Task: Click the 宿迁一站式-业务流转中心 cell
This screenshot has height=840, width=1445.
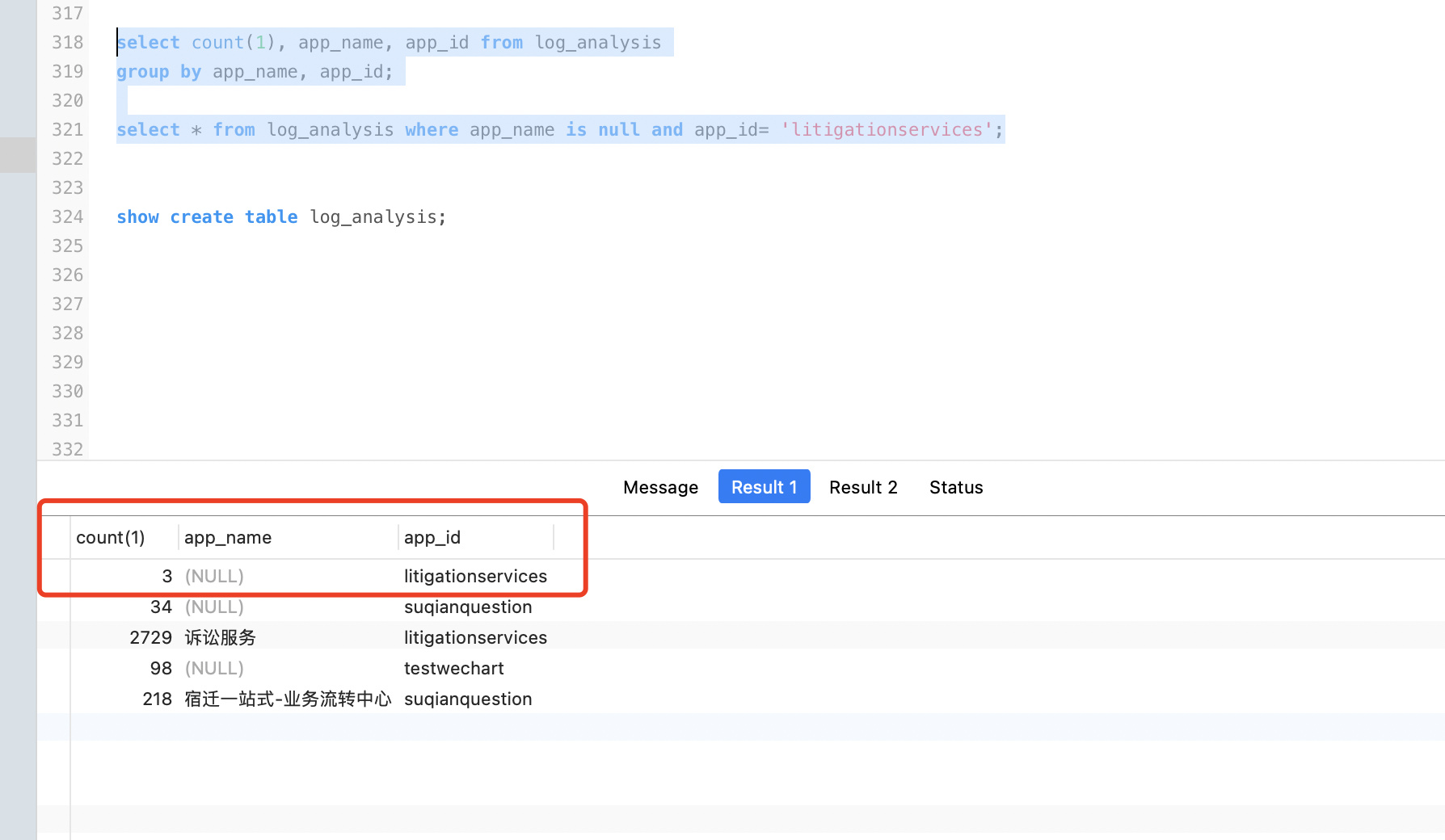Action: coord(287,699)
